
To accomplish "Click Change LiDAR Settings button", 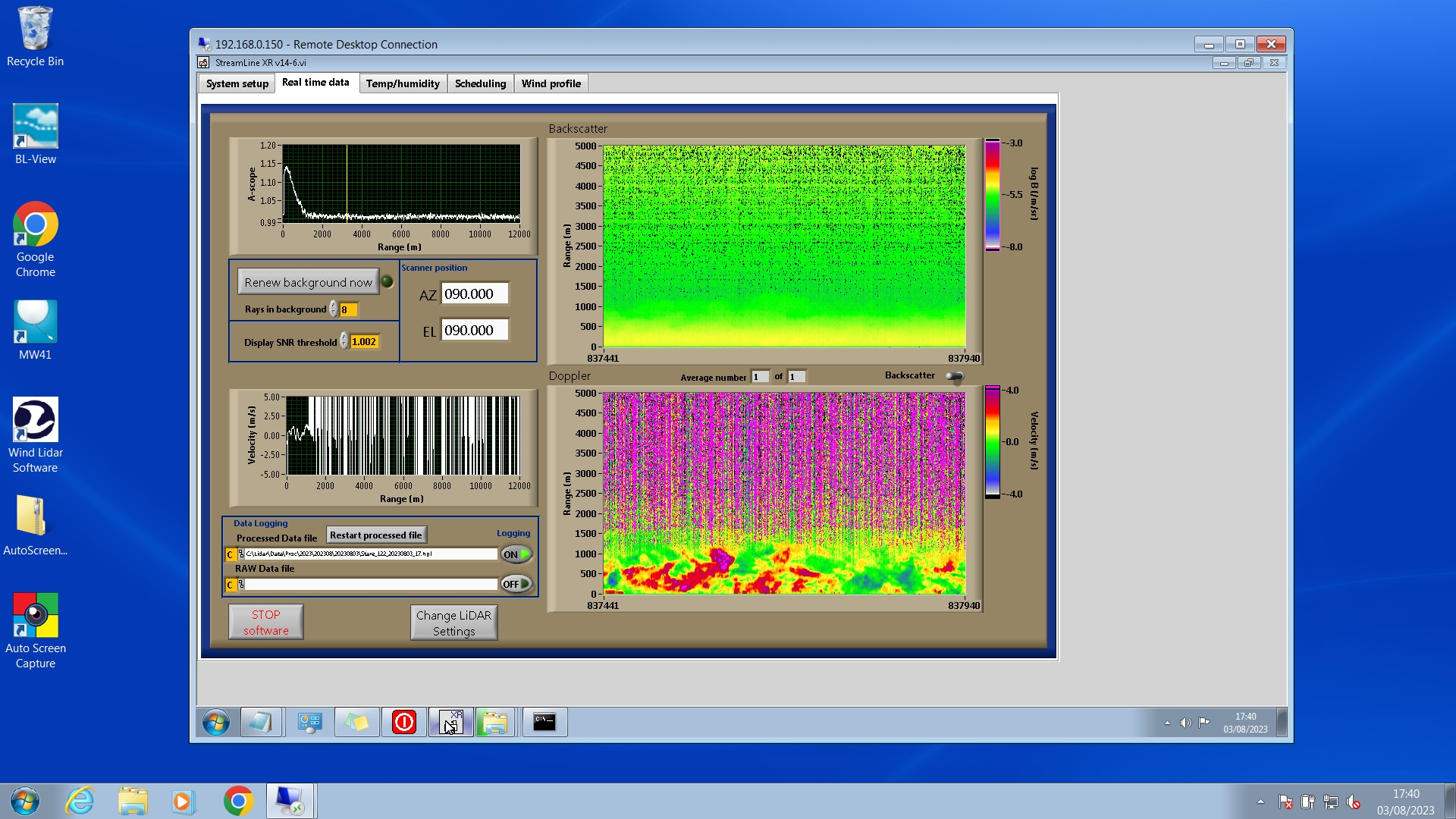I will 453,623.
